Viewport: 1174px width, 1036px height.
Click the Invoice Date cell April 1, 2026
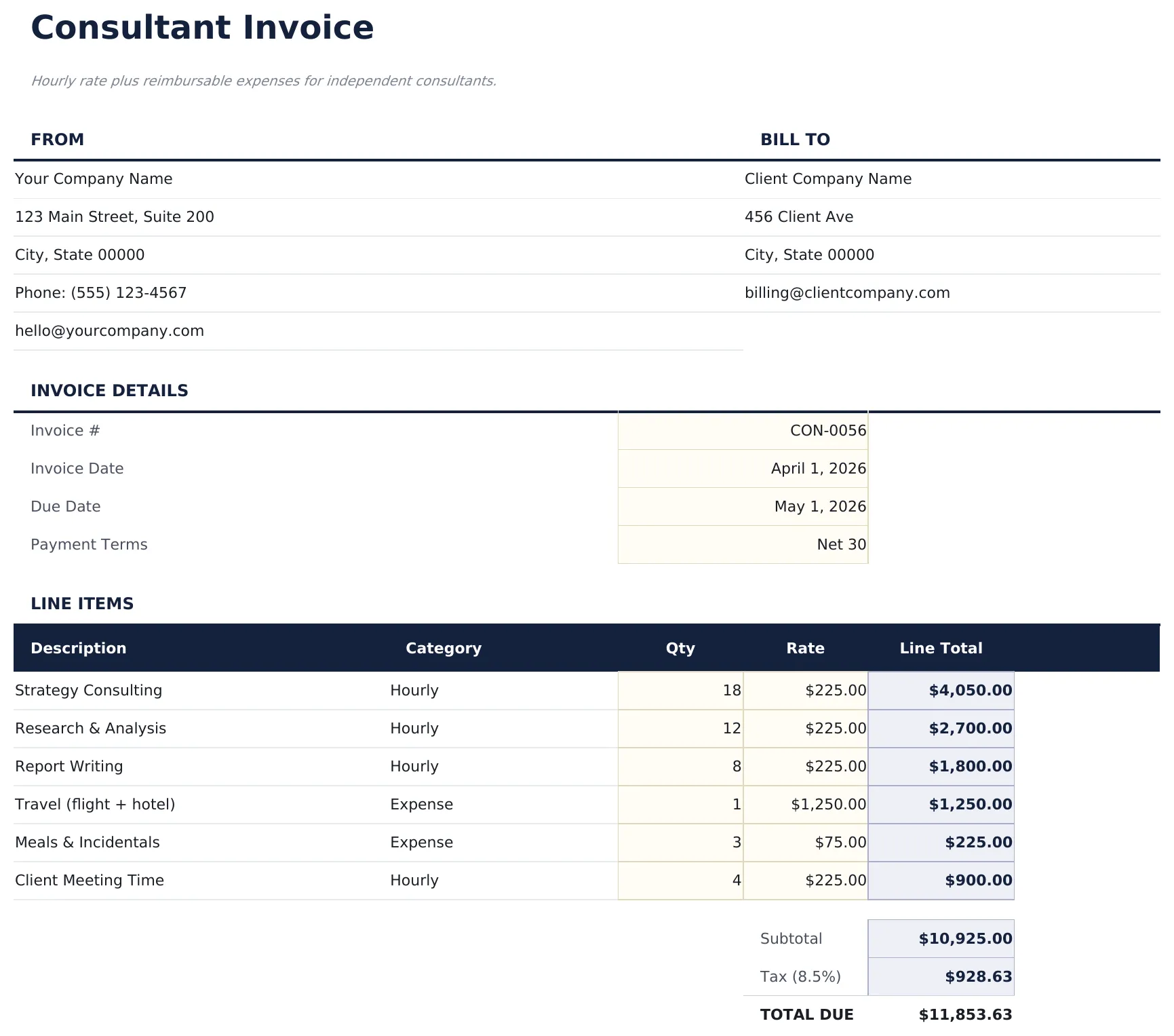point(743,468)
